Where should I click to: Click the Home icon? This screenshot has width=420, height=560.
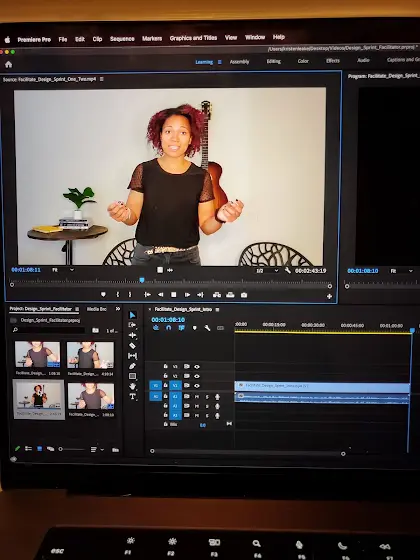pyautogui.click(x=9, y=64)
